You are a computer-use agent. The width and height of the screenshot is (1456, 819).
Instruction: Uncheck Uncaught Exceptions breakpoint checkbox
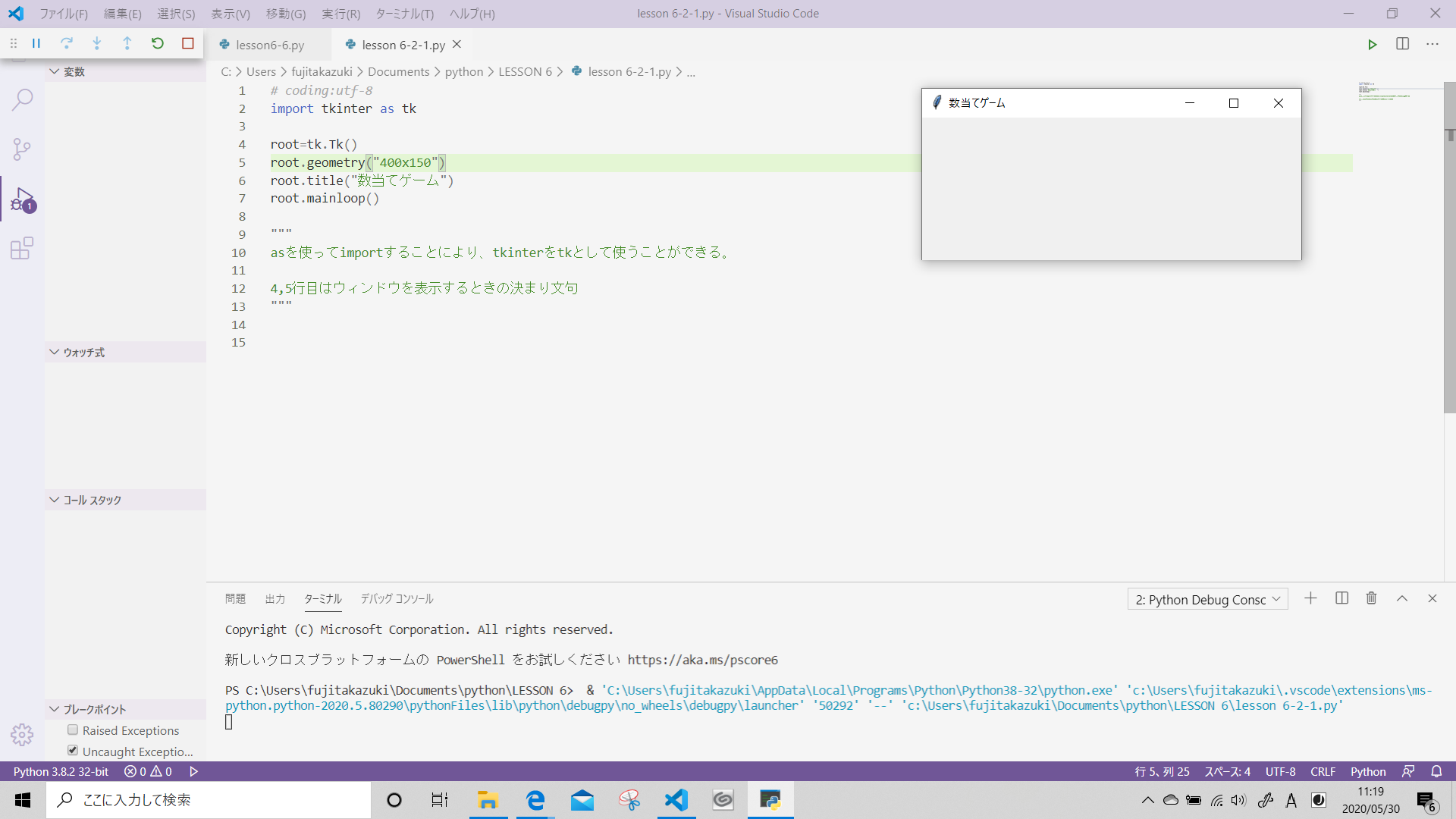click(x=73, y=750)
